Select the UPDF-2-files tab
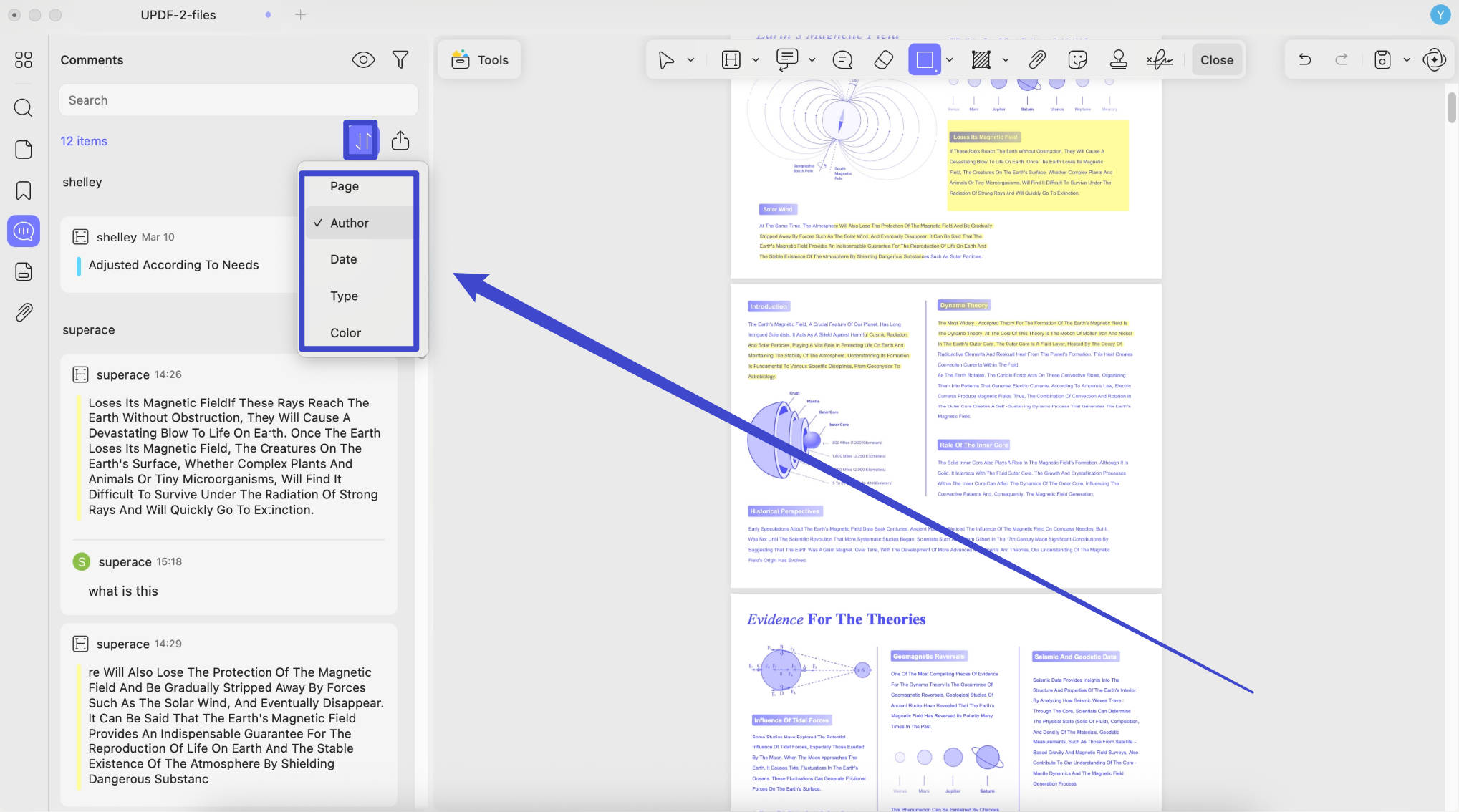Viewport: 1459px width, 812px height. pyautogui.click(x=178, y=14)
